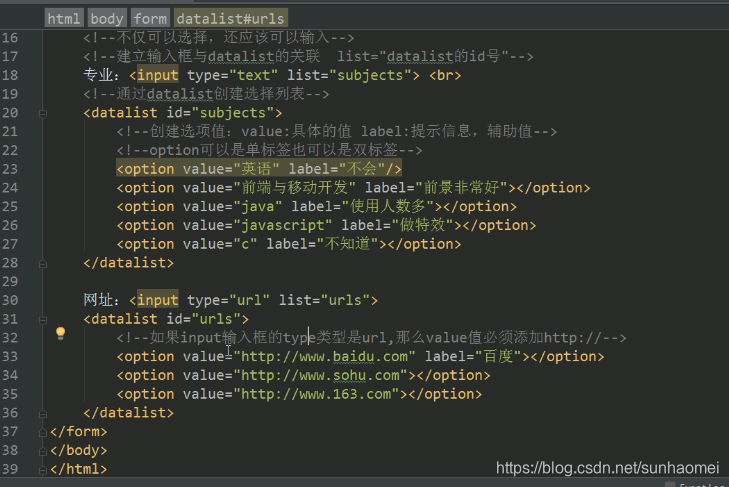This screenshot has height=487, width=729.
Task: Click the "java" value on line 25
Action: pyautogui.click(x=258, y=207)
